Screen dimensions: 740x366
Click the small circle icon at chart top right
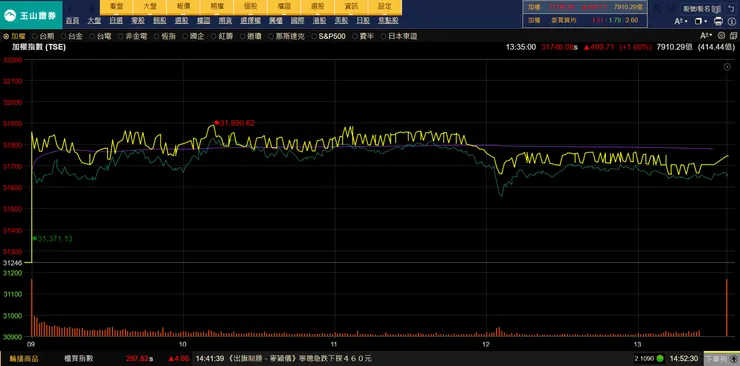[727, 67]
